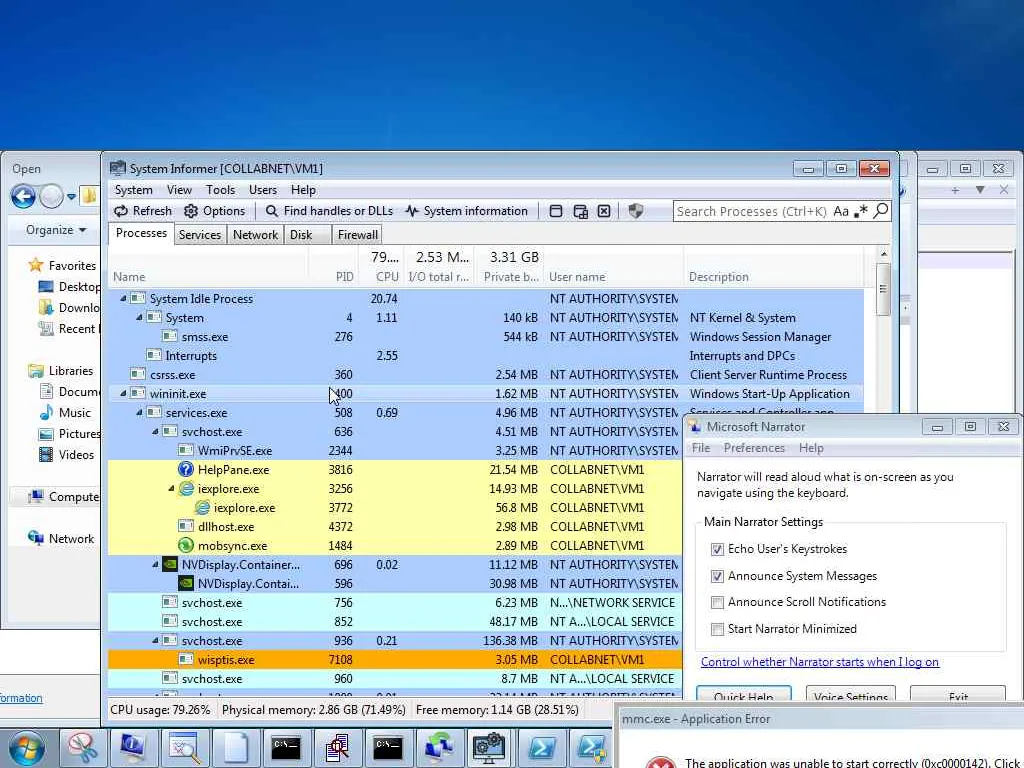Uncheck Echo User's Keystrokes
1024x768 pixels.
tap(717, 549)
